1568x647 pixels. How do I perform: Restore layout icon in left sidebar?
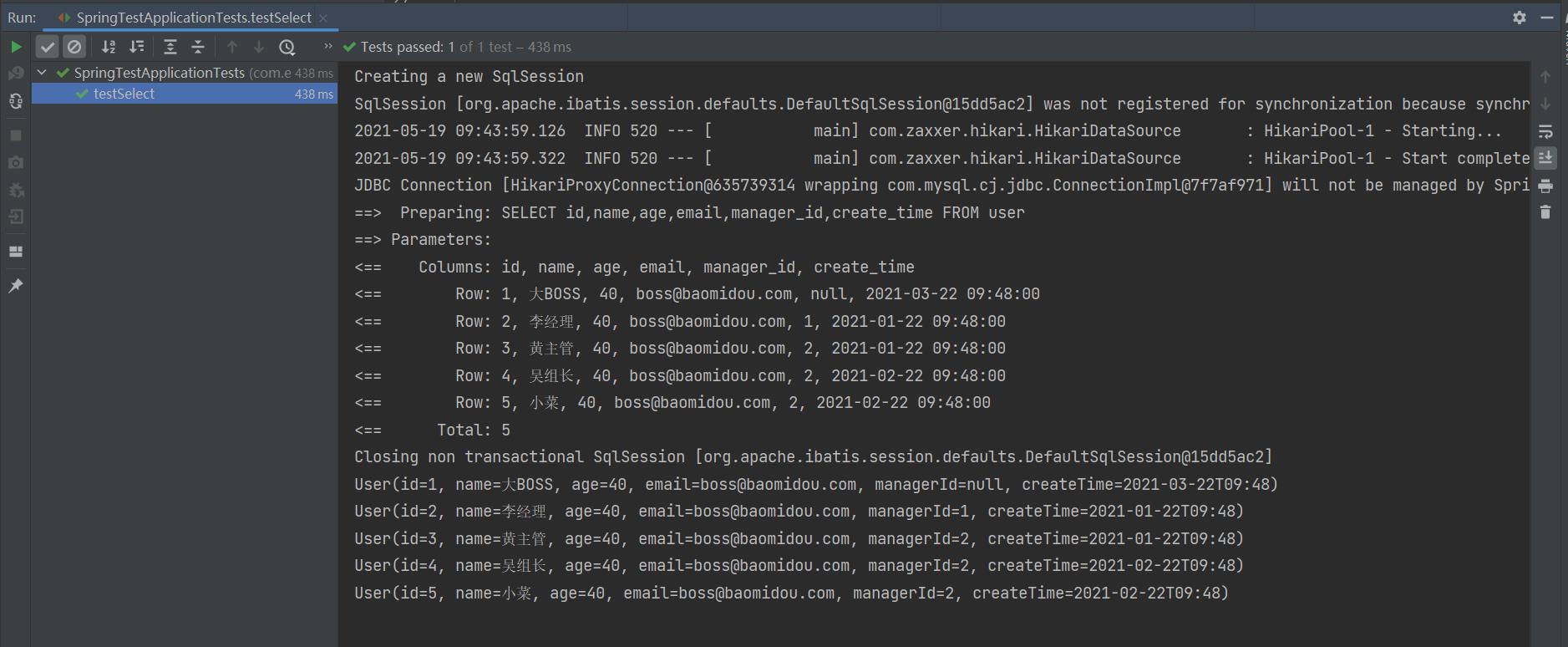(16, 251)
